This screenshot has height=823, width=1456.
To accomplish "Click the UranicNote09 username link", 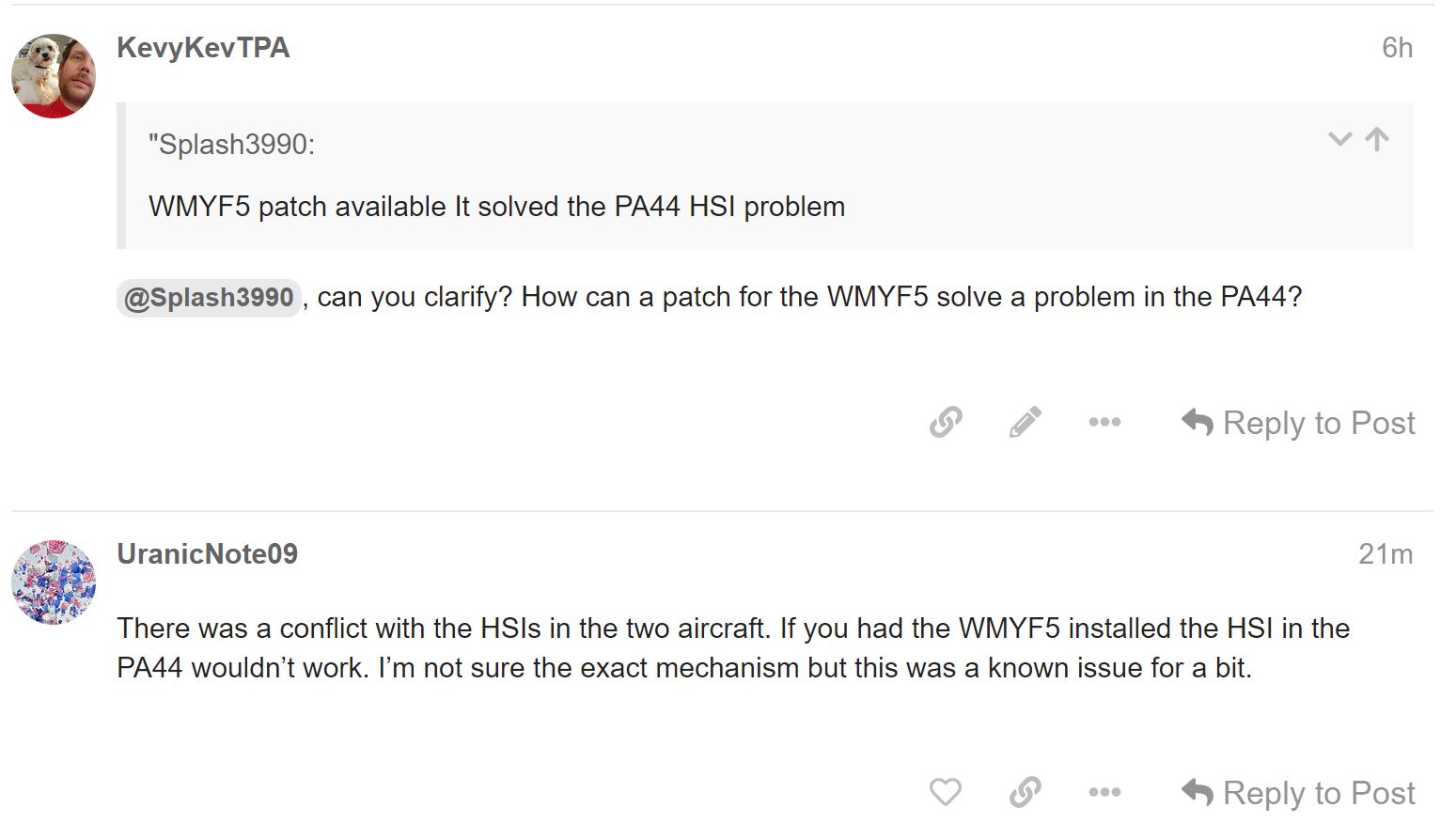I will 207,554.
